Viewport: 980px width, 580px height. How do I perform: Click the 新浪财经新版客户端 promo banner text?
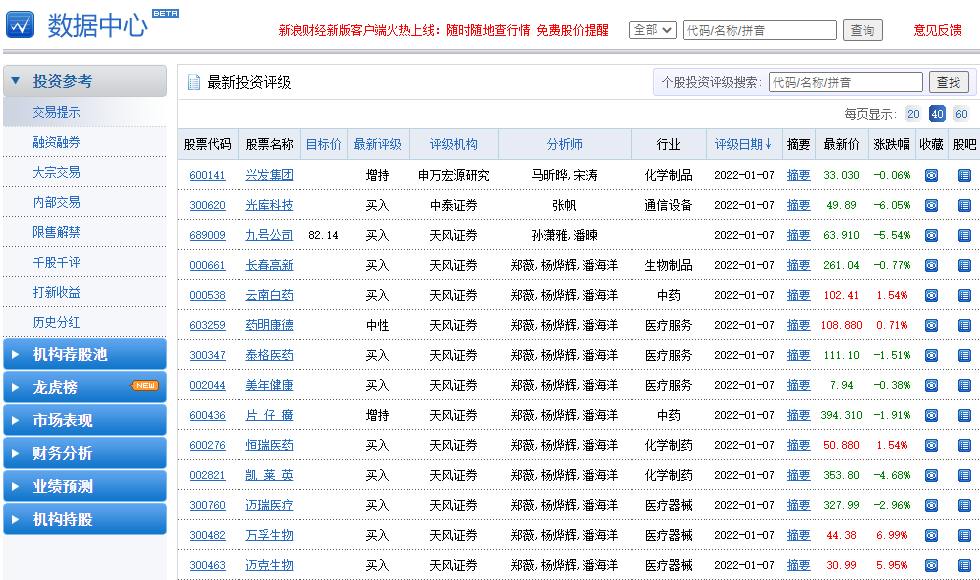(x=444, y=30)
